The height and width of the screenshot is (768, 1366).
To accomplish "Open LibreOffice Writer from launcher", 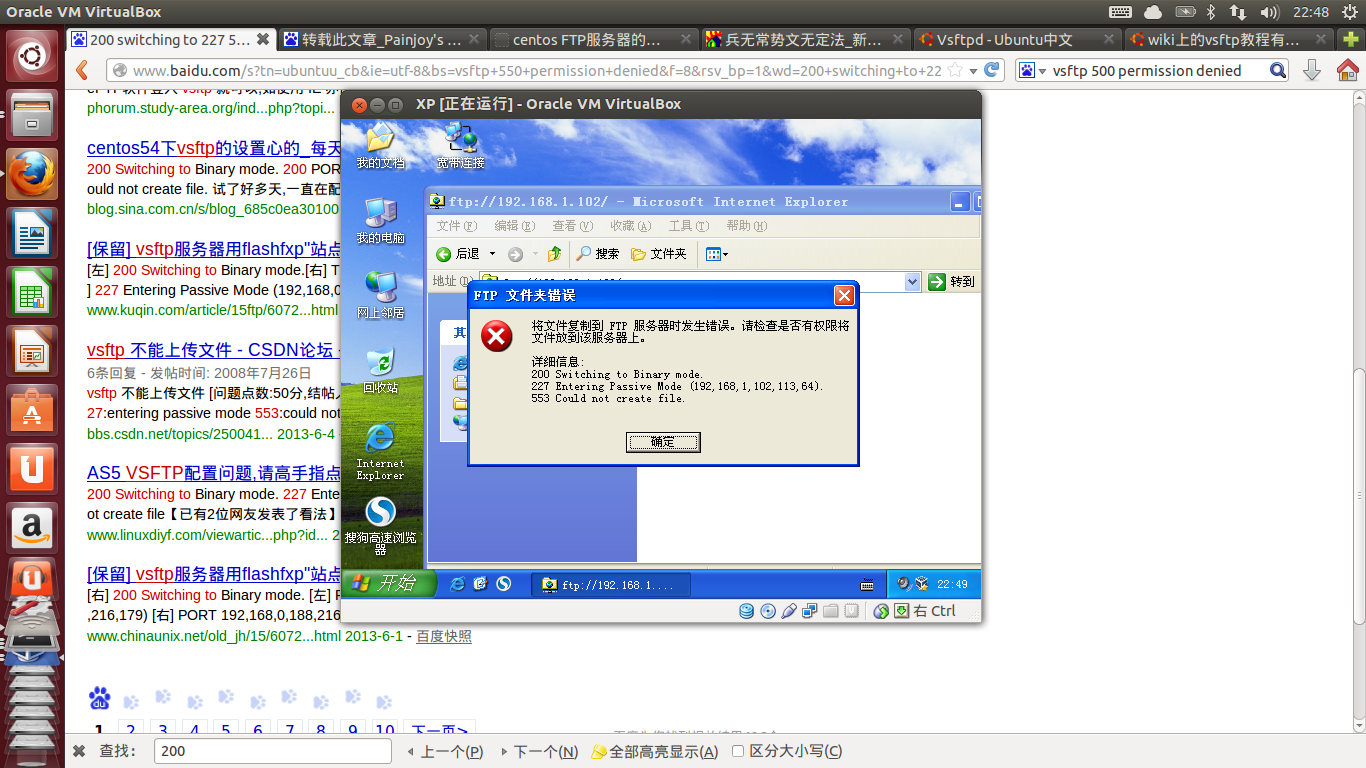I will (x=32, y=234).
